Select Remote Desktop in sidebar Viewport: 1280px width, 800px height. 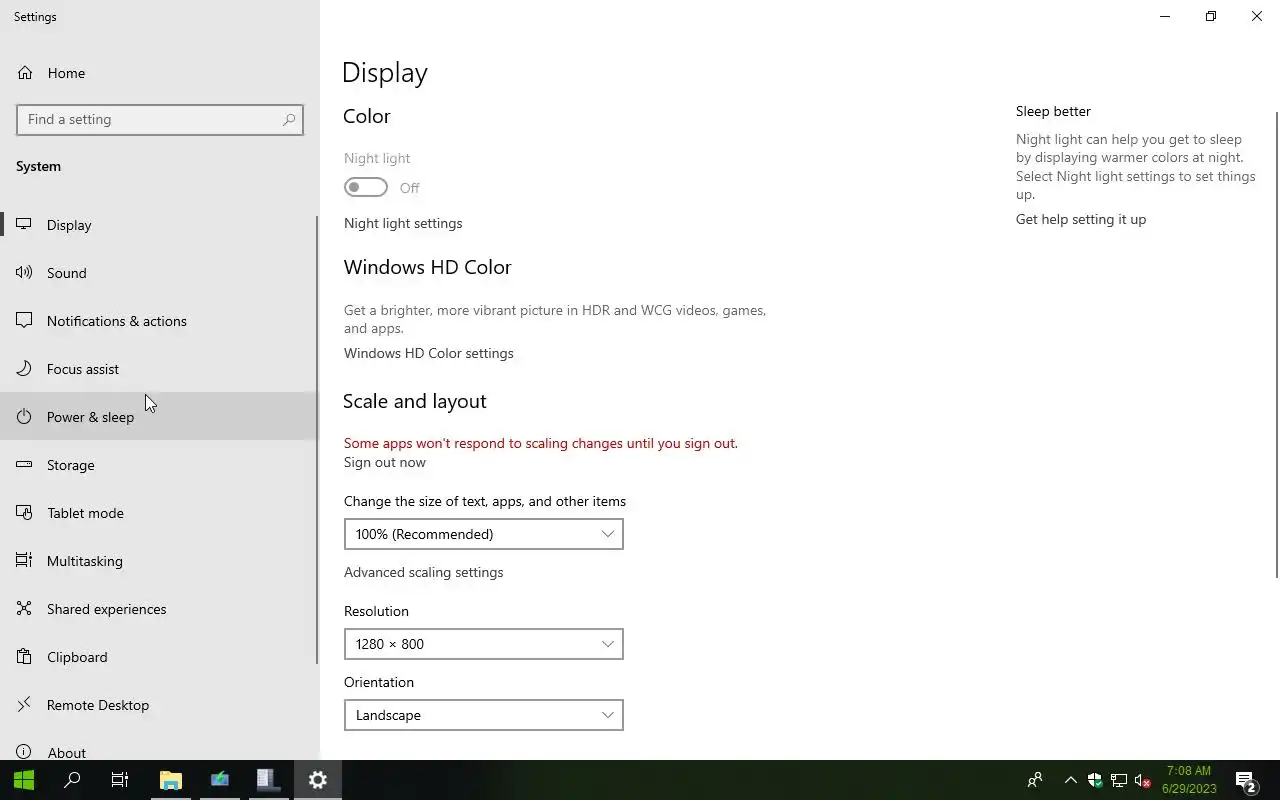click(x=159, y=705)
